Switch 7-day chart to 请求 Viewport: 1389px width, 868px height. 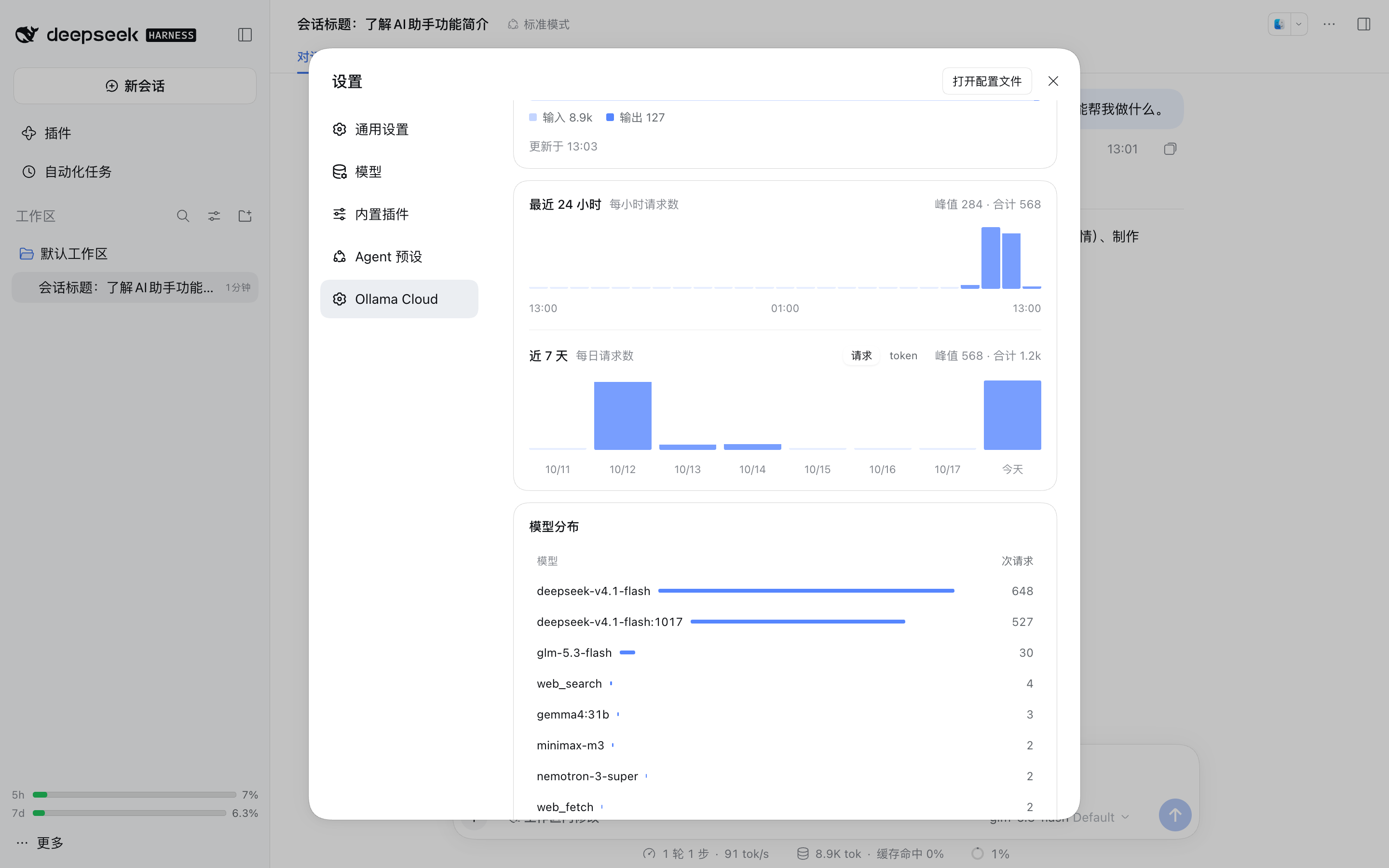click(x=861, y=355)
